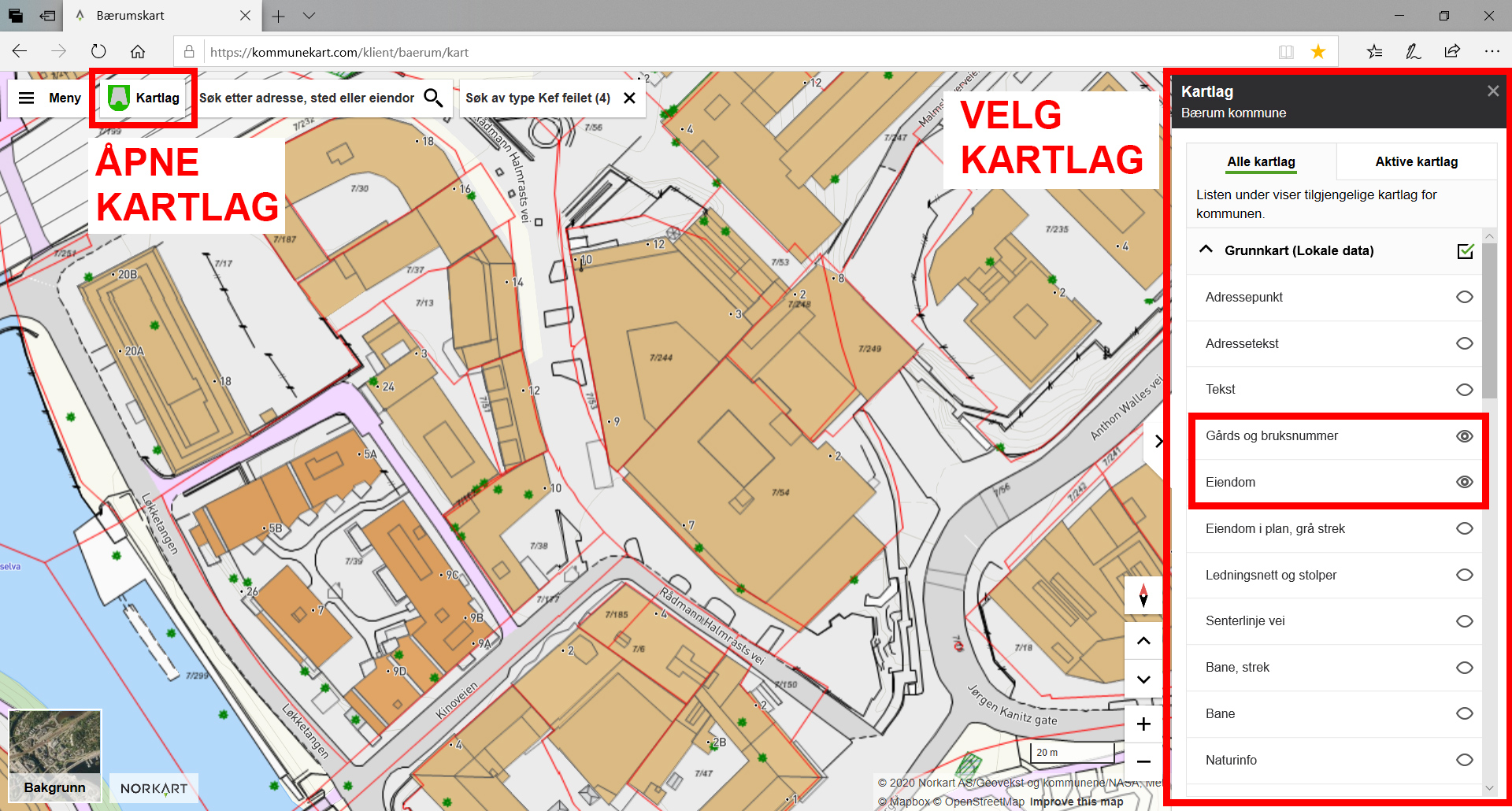Open the OpenStreetMap attribution link

979,802
